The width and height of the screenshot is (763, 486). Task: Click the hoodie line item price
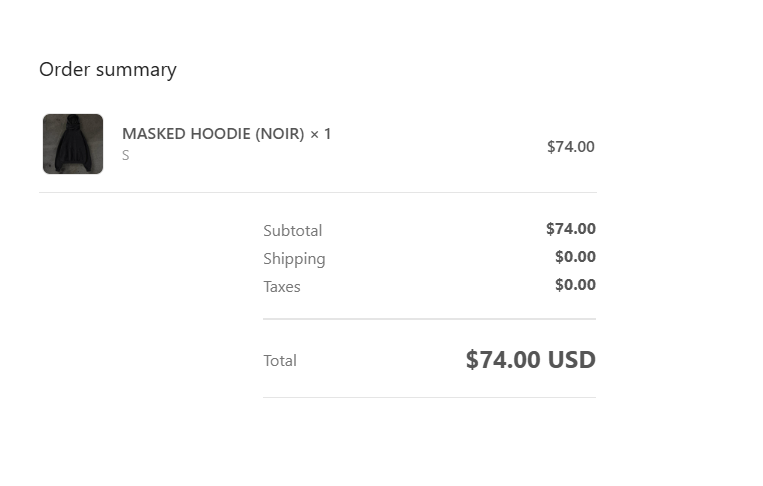pyautogui.click(x=570, y=147)
